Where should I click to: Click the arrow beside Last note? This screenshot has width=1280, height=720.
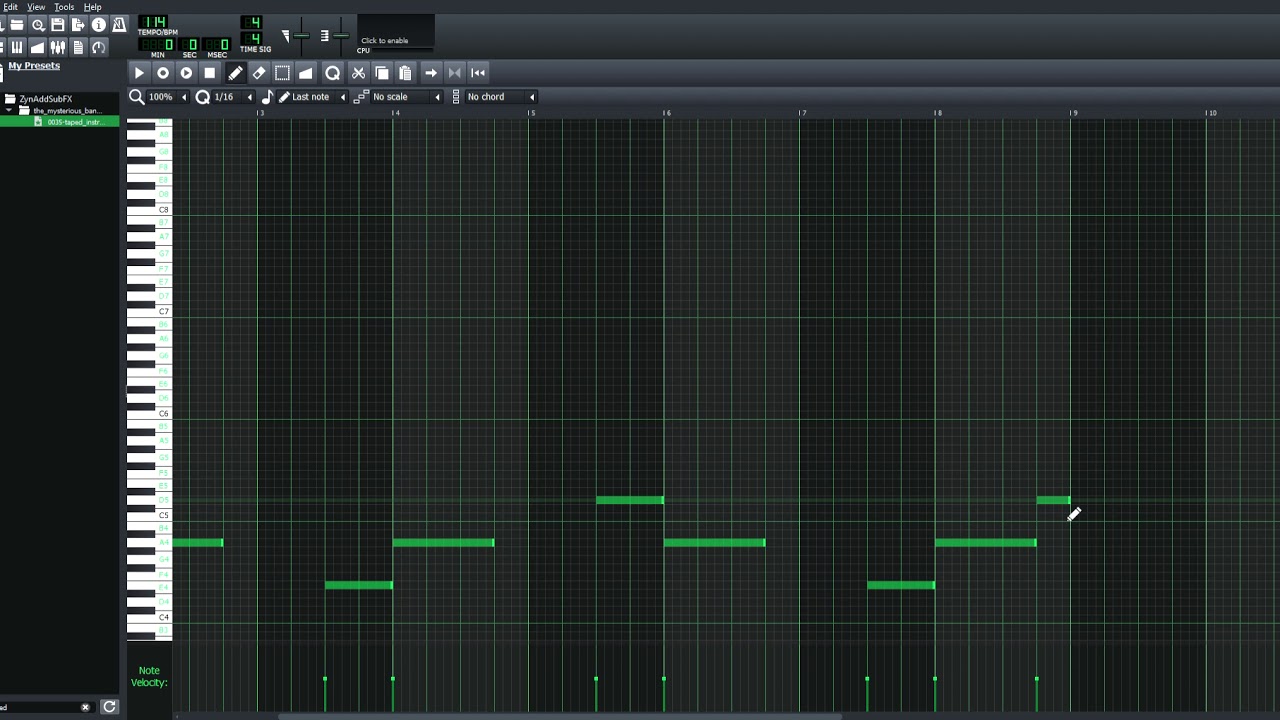pyautogui.click(x=343, y=97)
